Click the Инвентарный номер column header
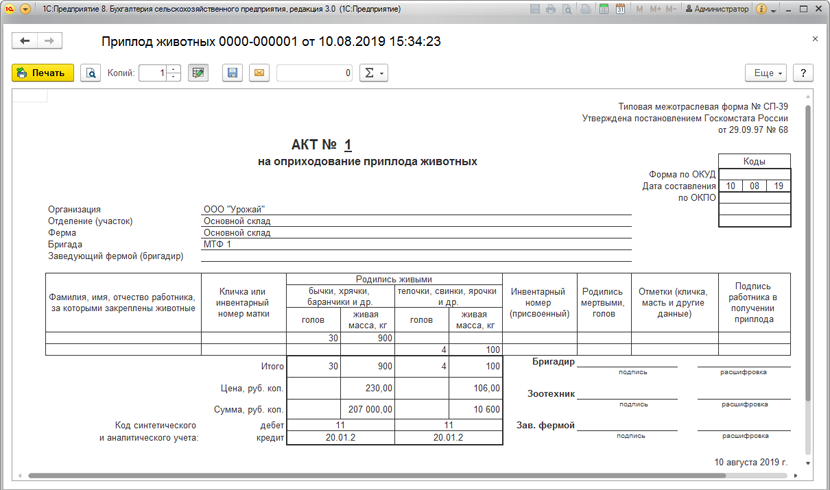 pos(539,303)
